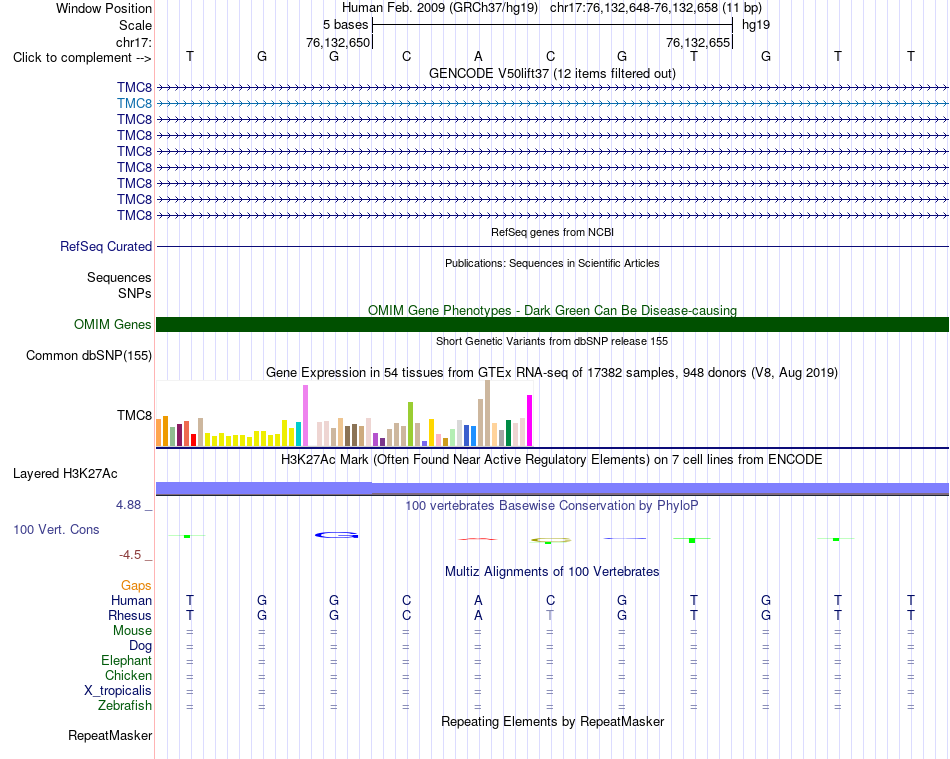Select the light-blue highlighted TMC8 transcript label
950x759 pixels.
tap(135, 104)
